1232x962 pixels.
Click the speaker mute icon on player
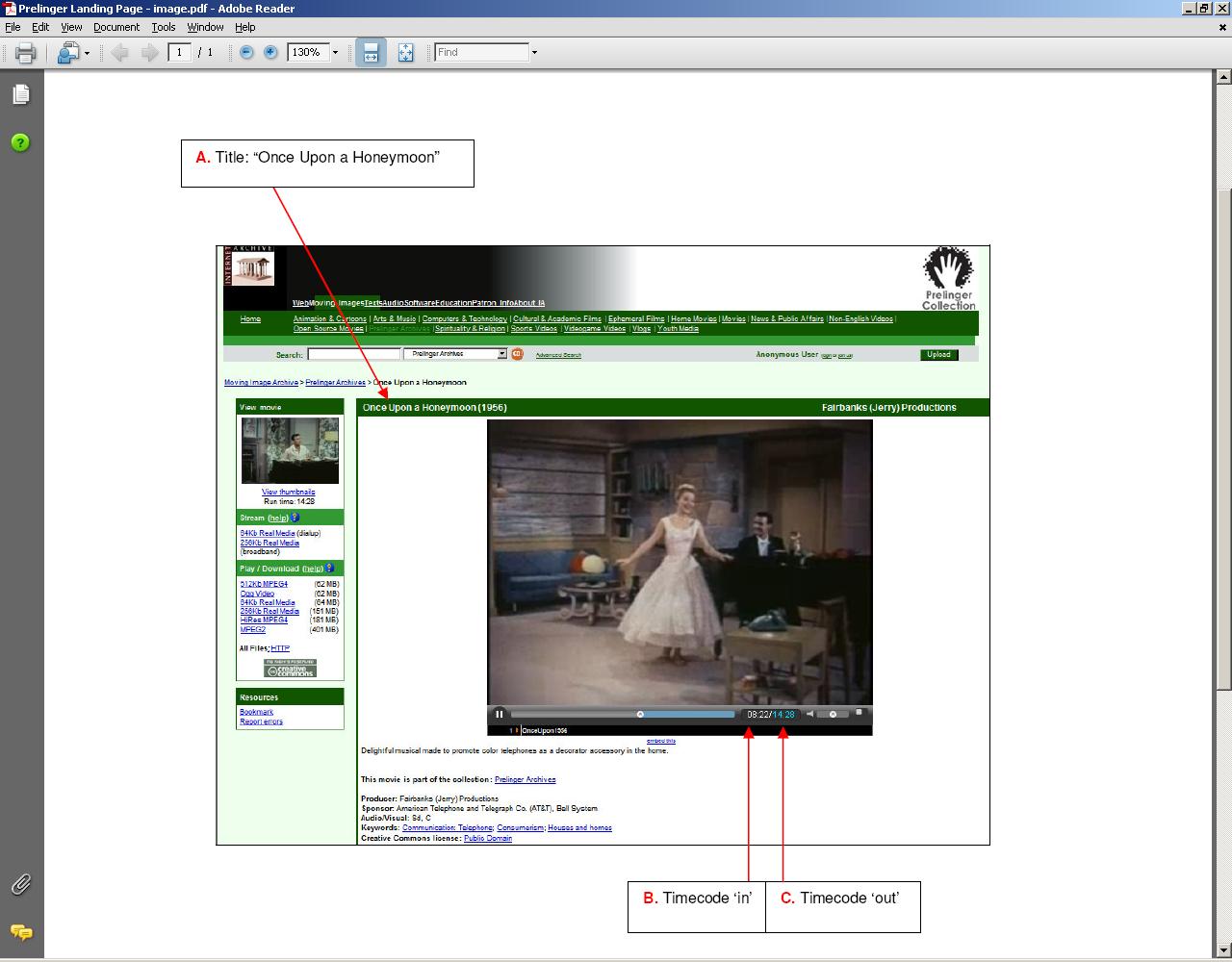point(809,714)
